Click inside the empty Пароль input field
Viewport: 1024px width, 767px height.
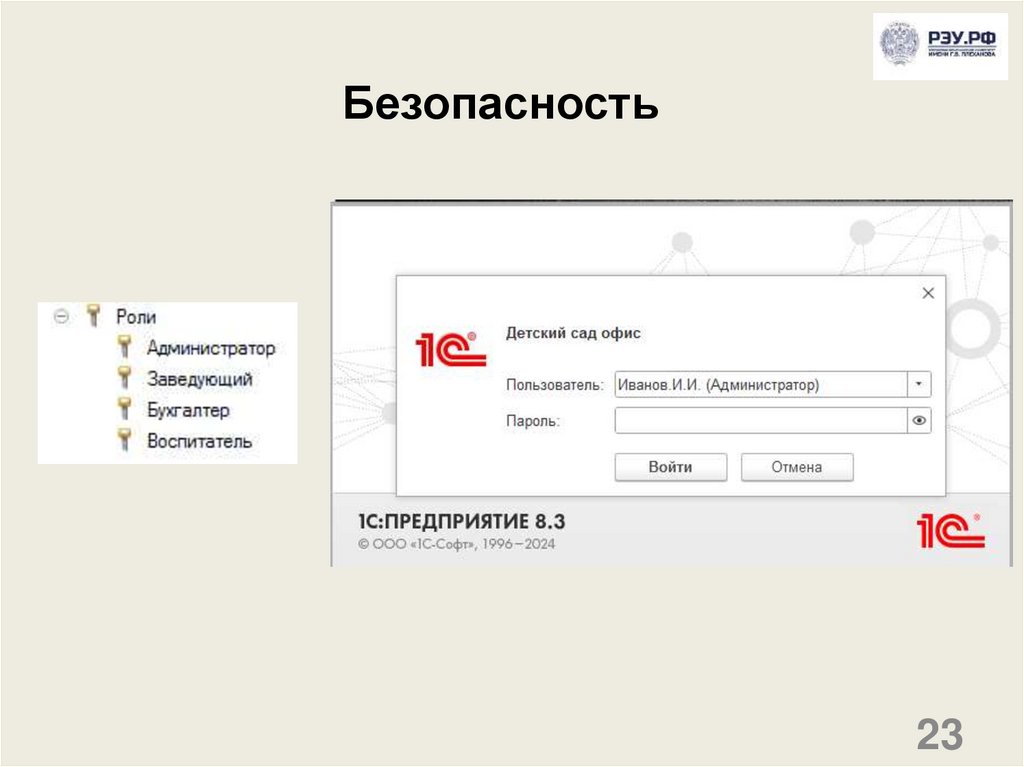(760, 421)
